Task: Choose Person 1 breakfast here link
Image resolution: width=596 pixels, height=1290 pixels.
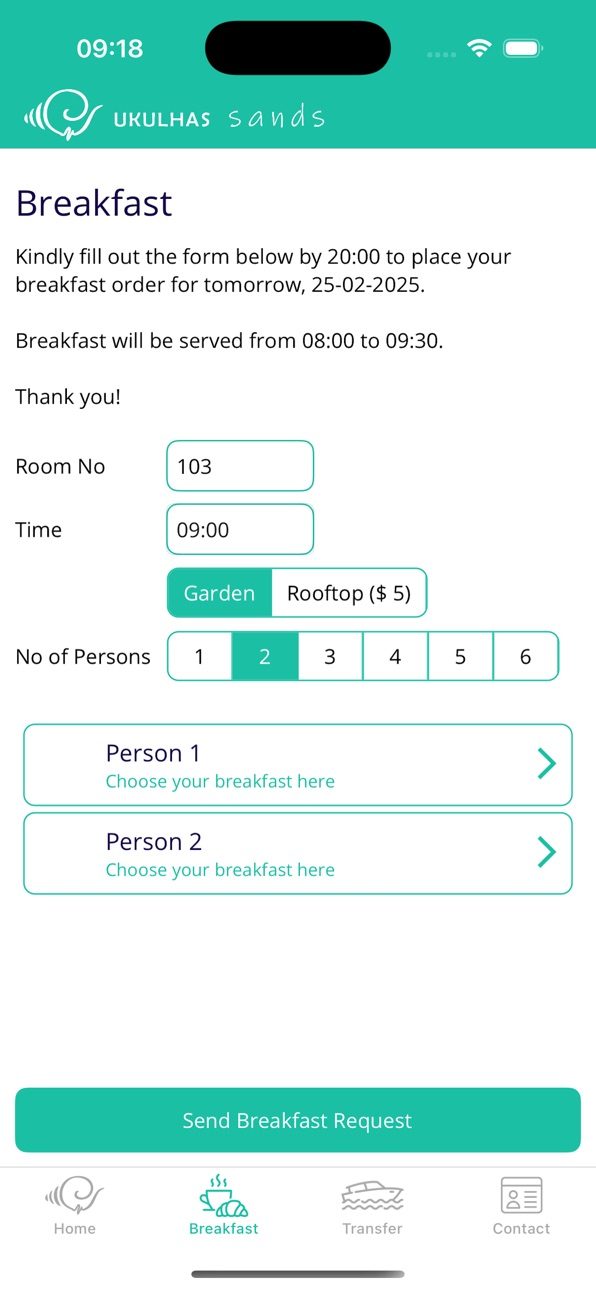Action: tap(220, 782)
